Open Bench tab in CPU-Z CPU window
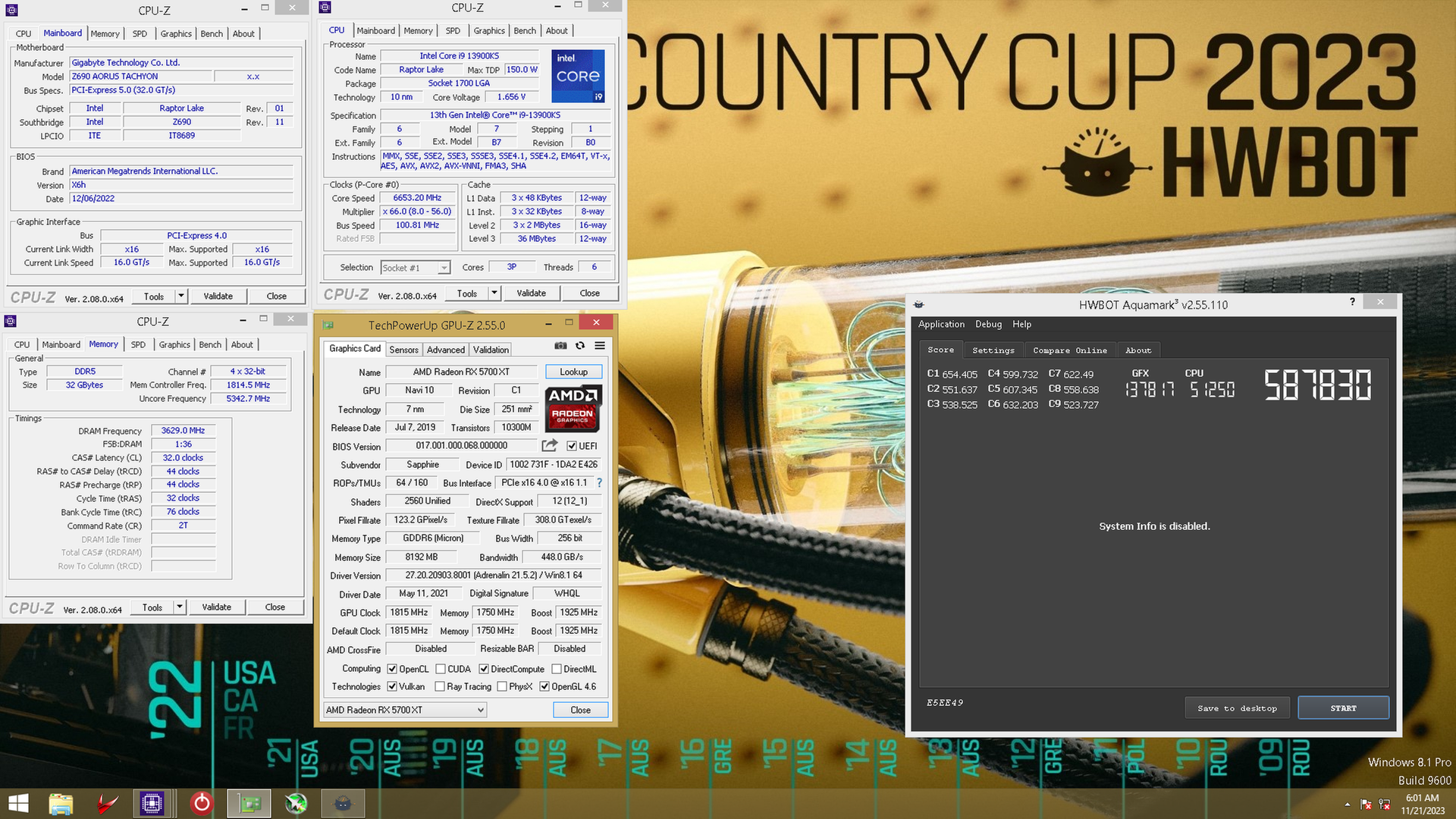 (x=525, y=31)
